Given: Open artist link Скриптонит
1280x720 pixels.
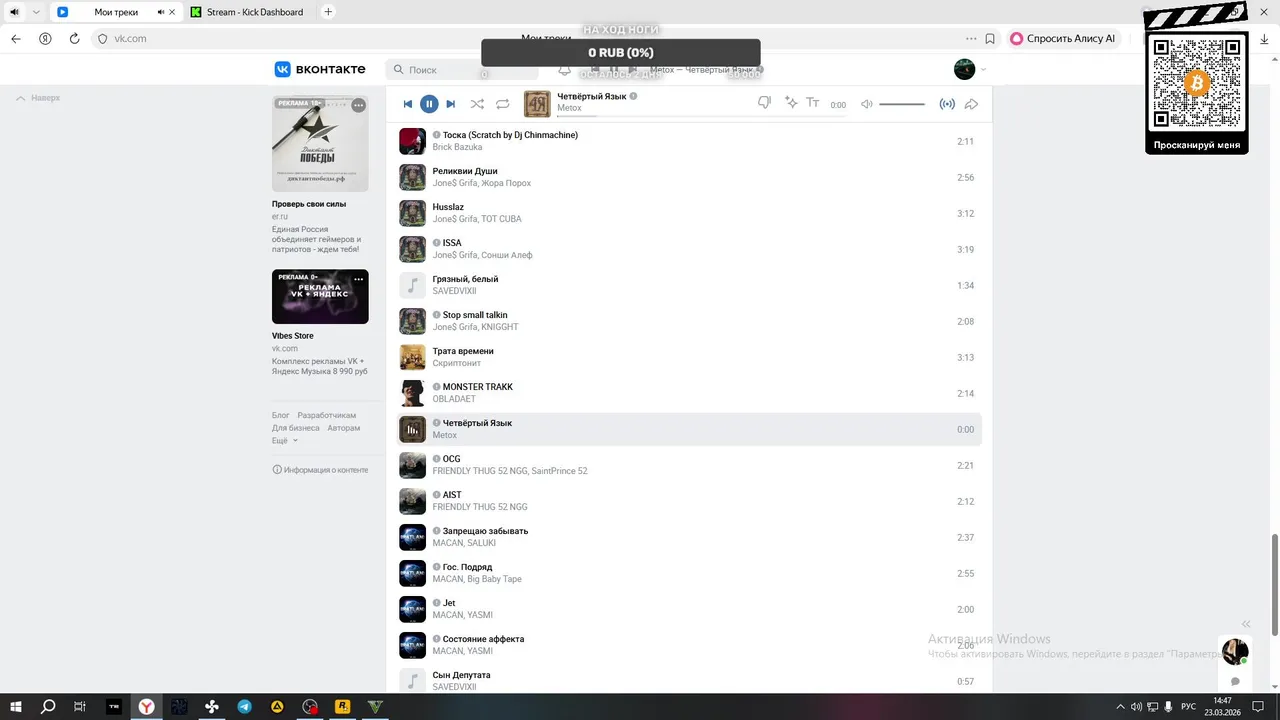Looking at the screenshot, I should coord(455,363).
